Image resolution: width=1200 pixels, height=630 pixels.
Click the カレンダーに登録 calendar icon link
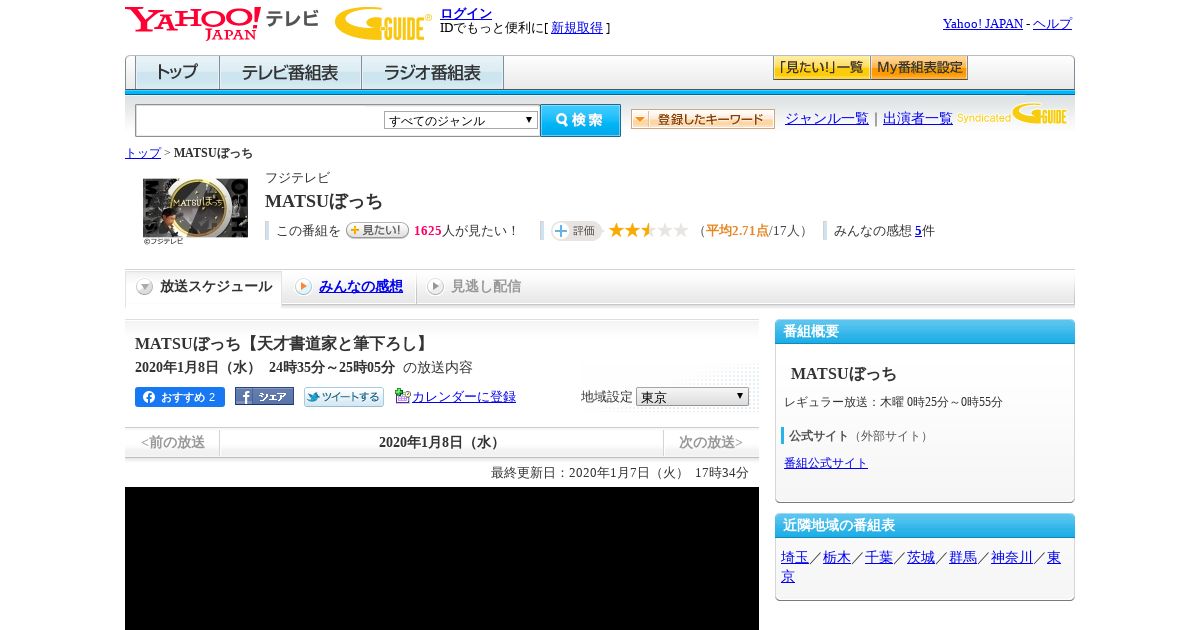[456, 397]
